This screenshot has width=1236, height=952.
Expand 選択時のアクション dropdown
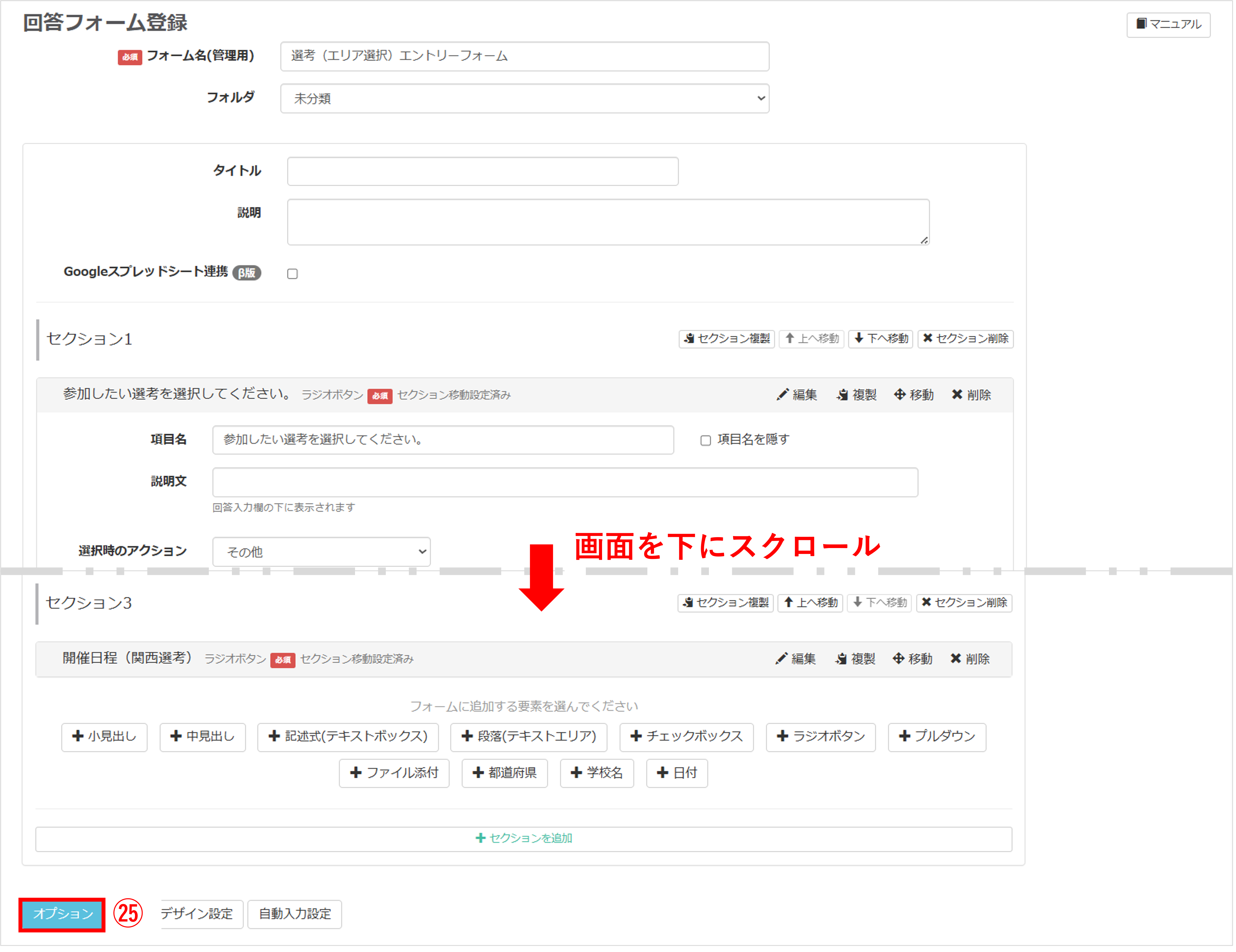point(321,552)
